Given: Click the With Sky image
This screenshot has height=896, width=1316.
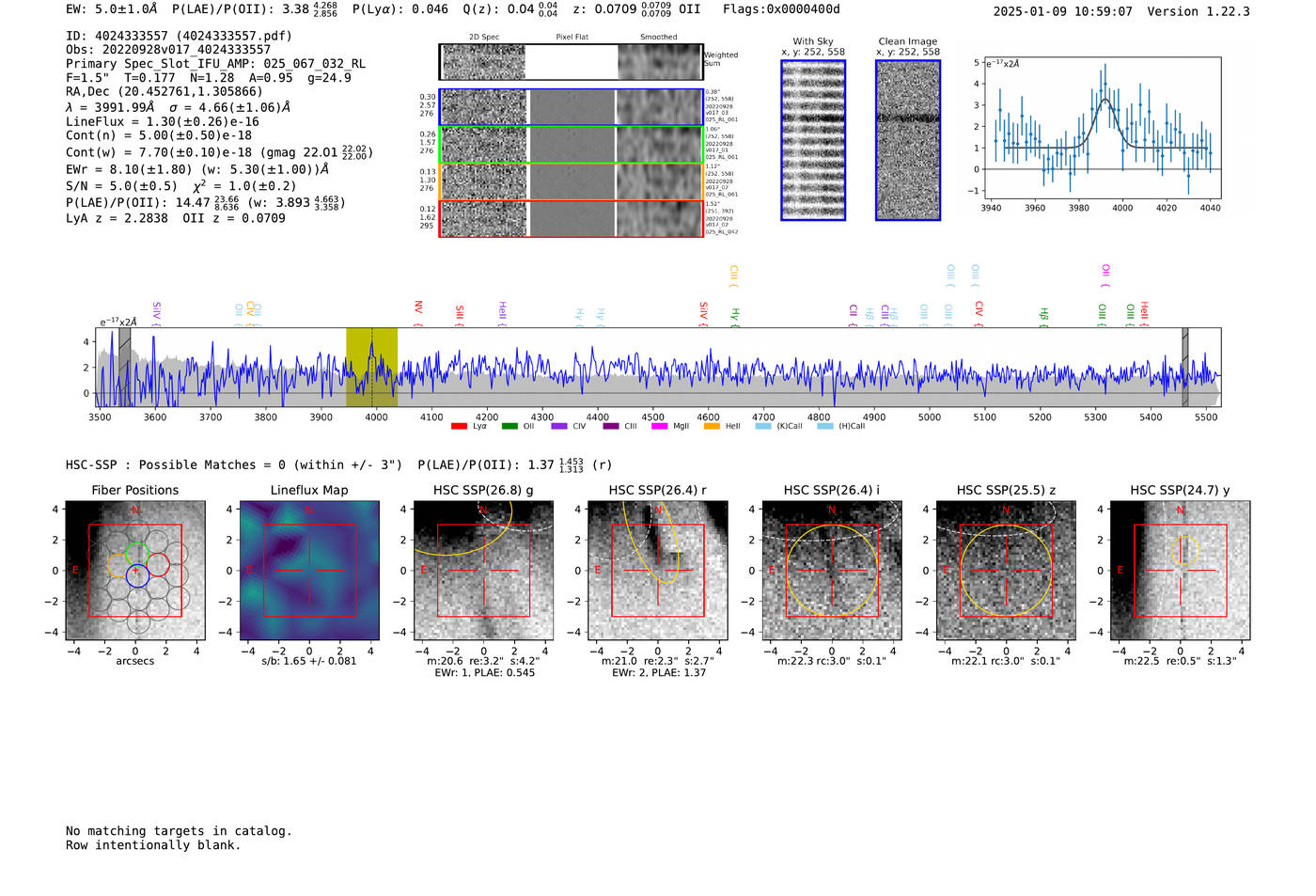Looking at the screenshot, I should [813, 140].
